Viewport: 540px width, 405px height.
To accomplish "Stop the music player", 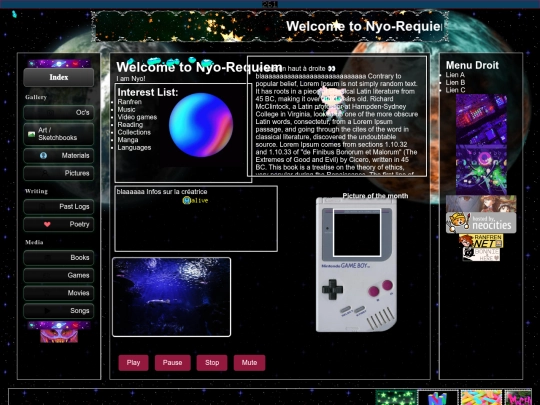I will (x=212, y=363).
